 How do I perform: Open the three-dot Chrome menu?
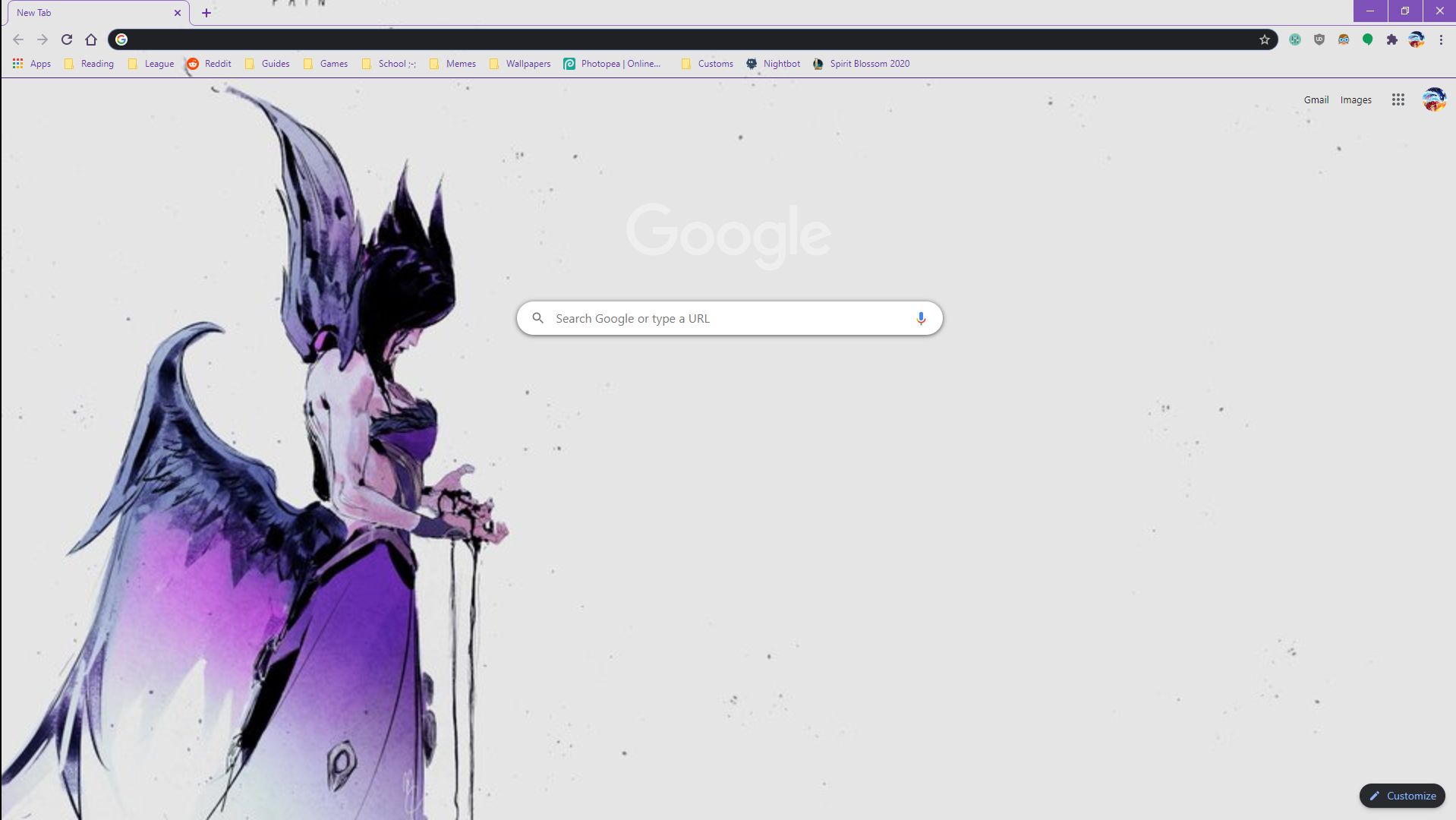1442,39
